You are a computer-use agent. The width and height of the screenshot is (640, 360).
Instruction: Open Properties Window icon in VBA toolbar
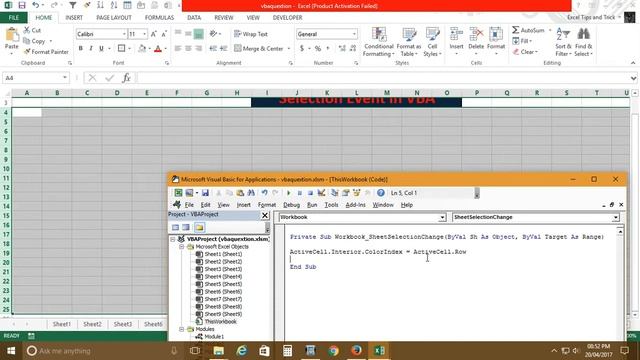point(346,193)
